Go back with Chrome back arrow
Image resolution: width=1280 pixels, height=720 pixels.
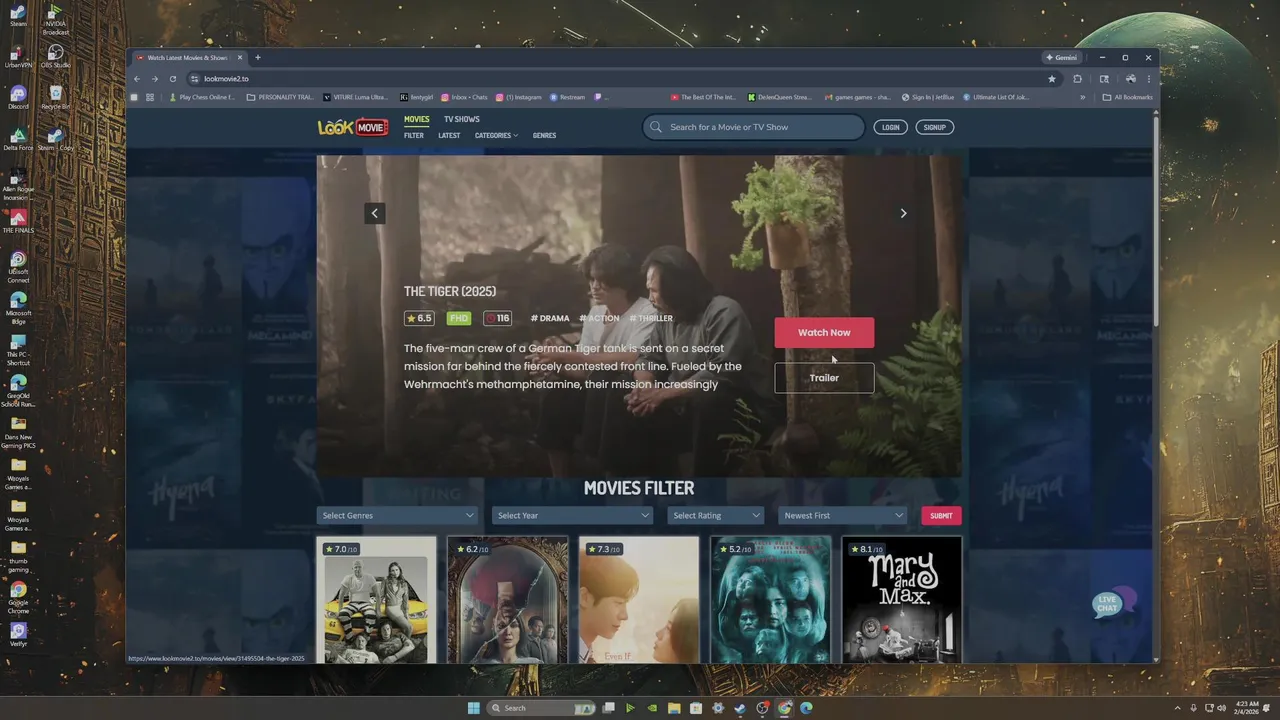138,79
